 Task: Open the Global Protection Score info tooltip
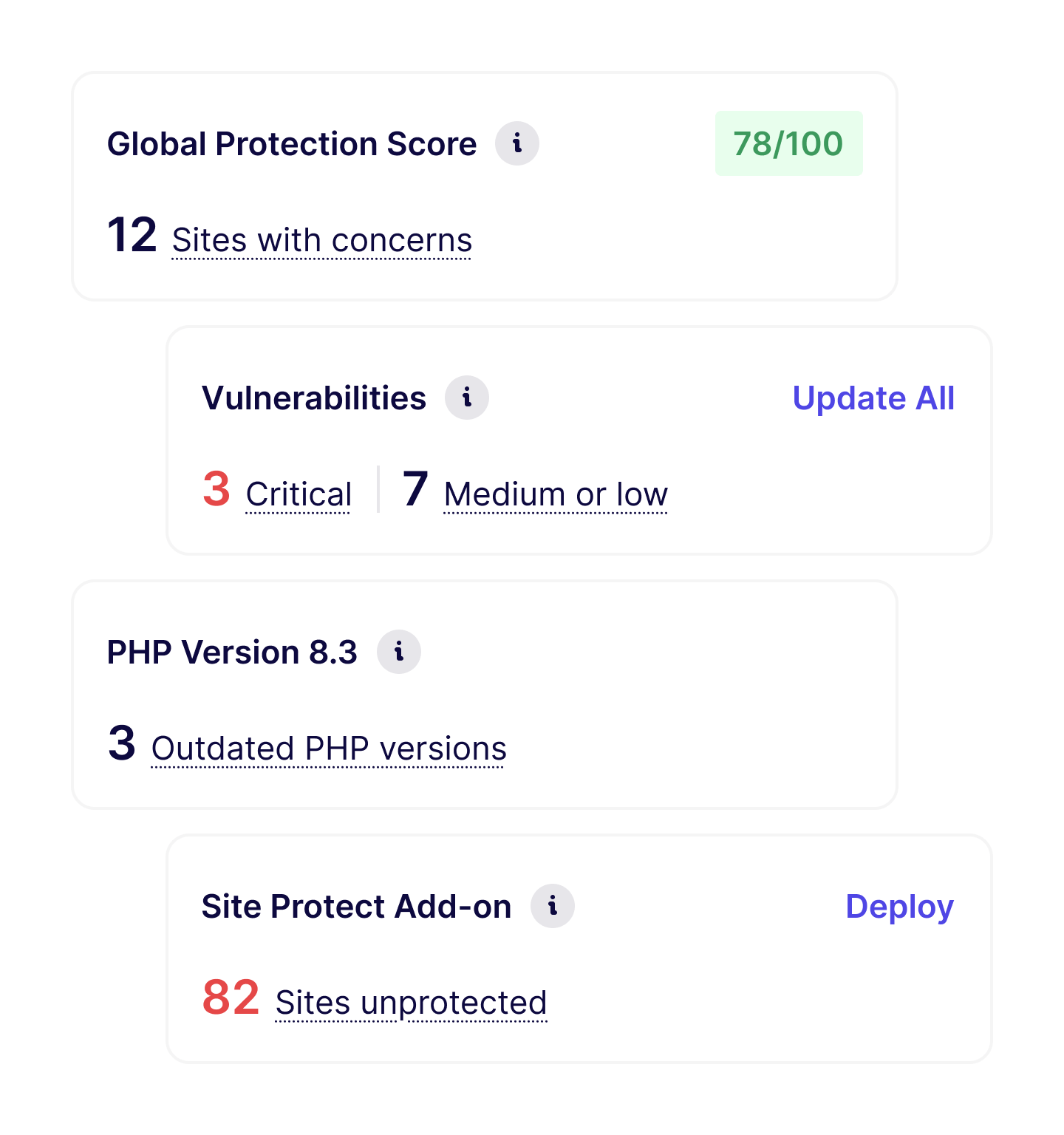(517, 143)
